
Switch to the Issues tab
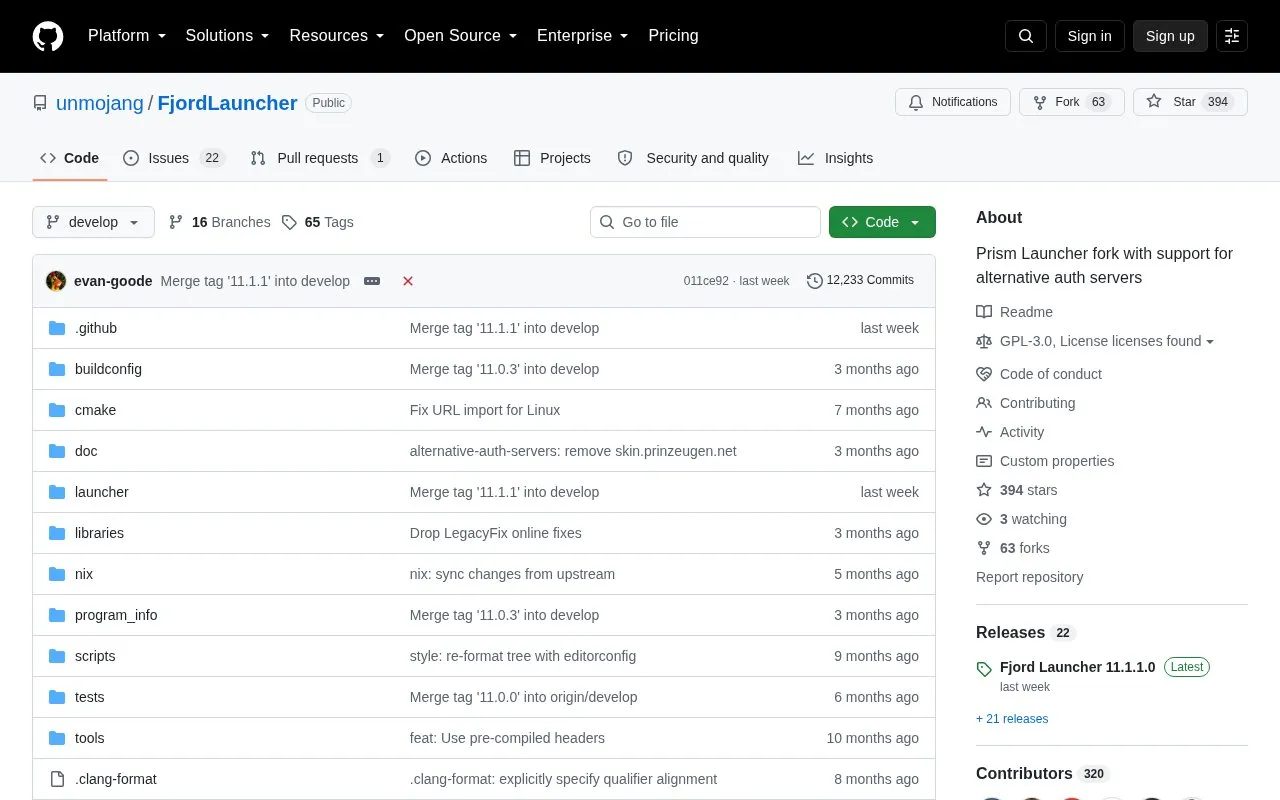(x=174, y=158)
